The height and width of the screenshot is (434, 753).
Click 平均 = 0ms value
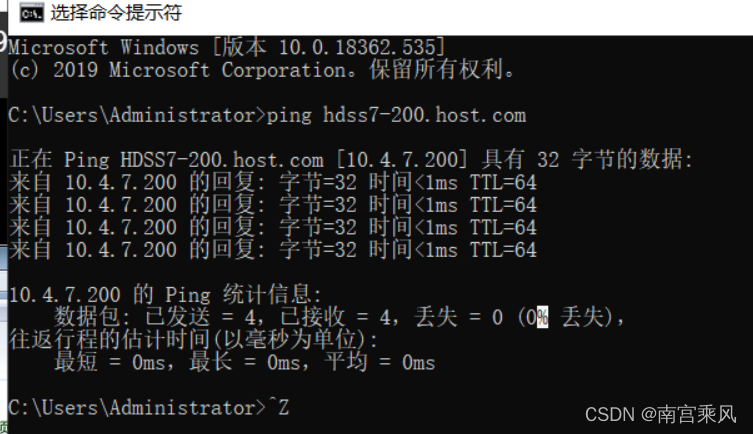point(380,362)
